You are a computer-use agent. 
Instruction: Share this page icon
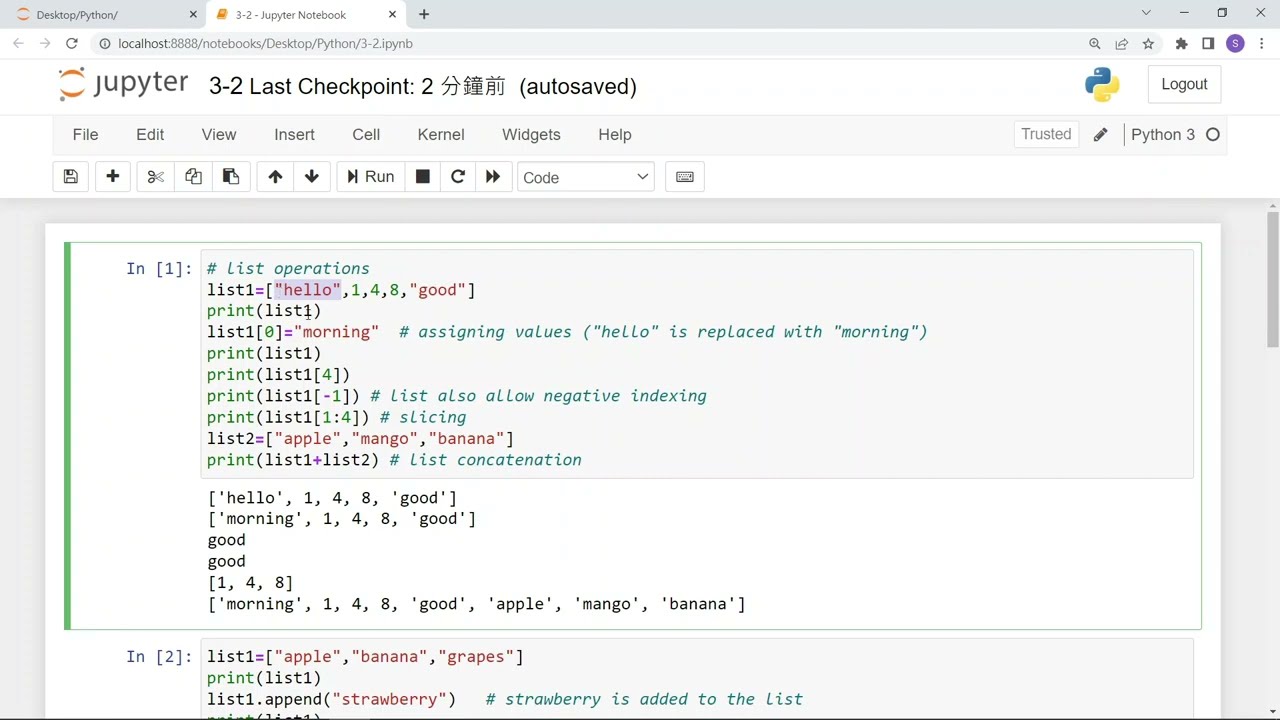tap(1122, 44)
